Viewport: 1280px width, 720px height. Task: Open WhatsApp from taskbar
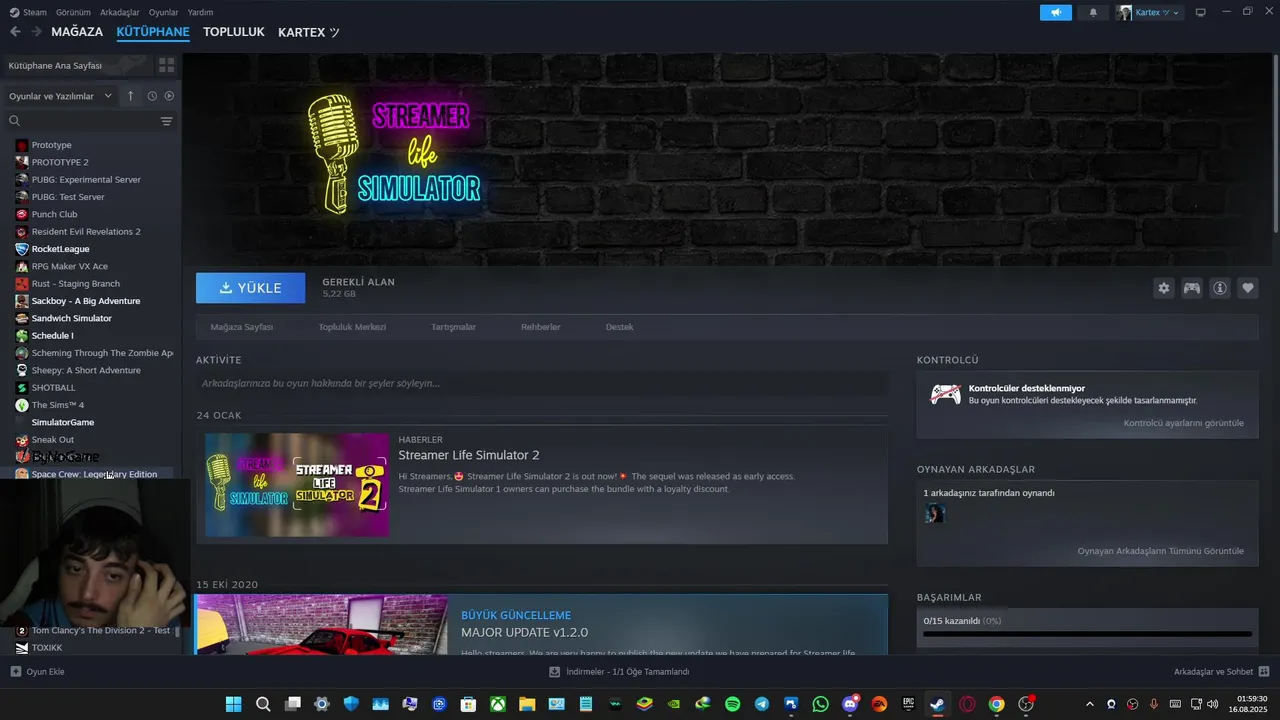pos(820,704)
